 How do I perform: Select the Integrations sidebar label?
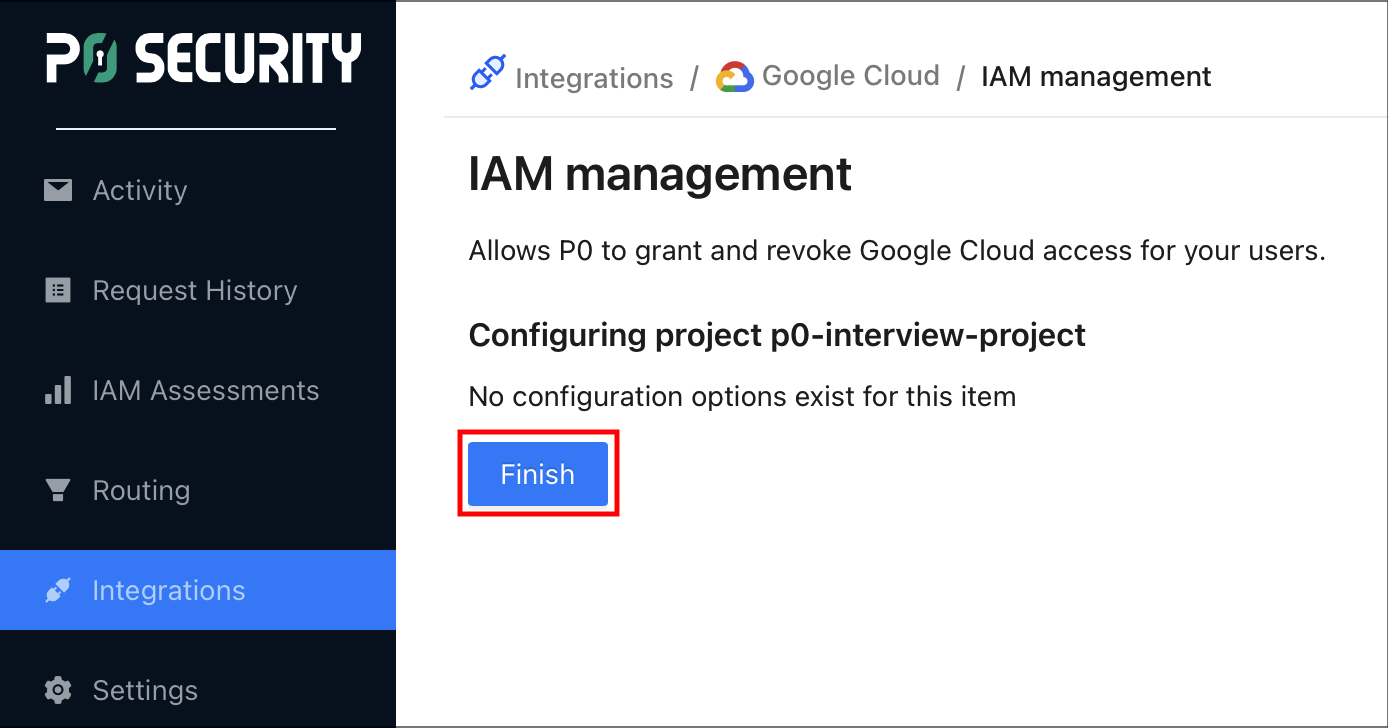pos(169,590)
